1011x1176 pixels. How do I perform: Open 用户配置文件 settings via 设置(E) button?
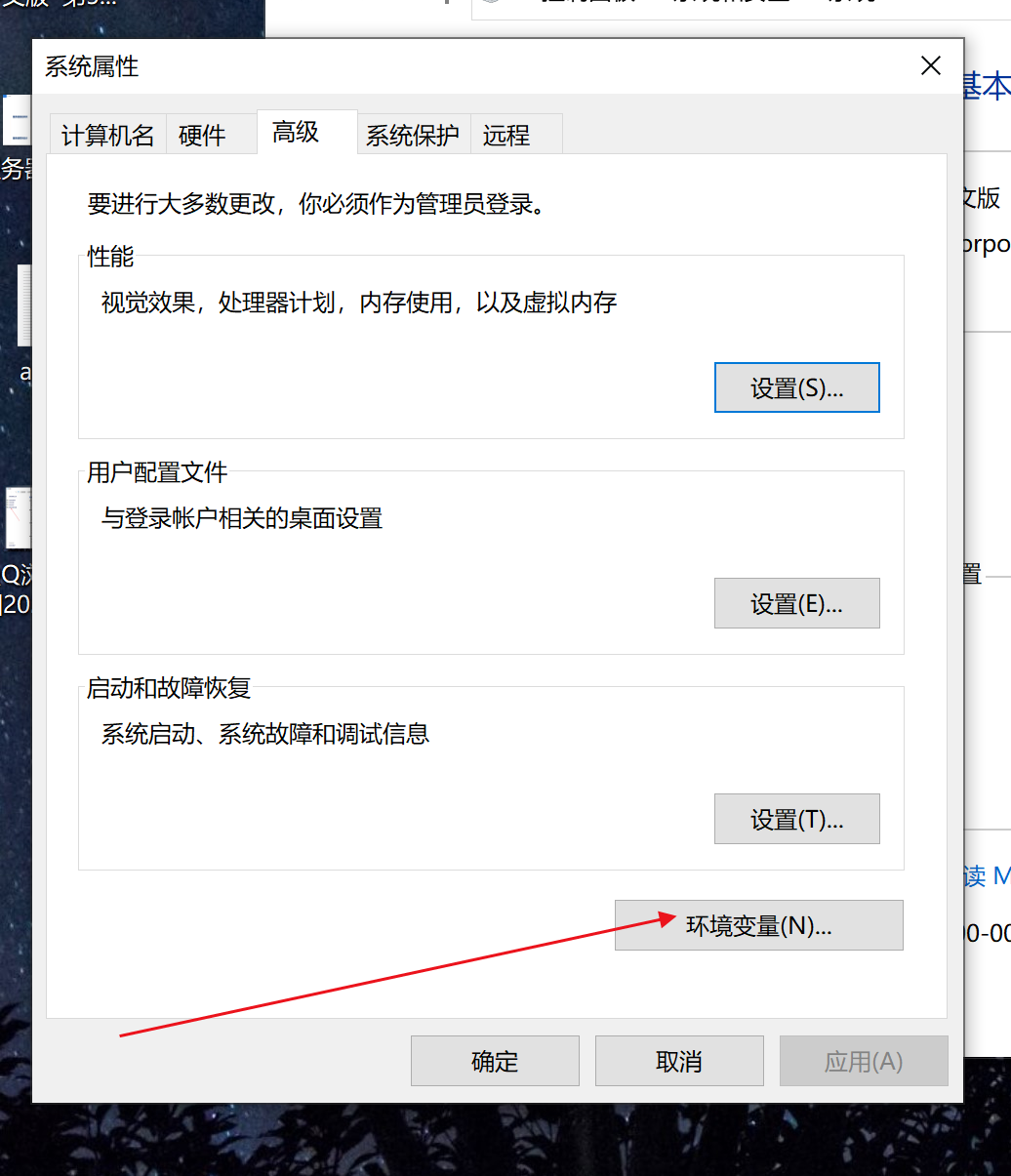(x=796, y=603)
